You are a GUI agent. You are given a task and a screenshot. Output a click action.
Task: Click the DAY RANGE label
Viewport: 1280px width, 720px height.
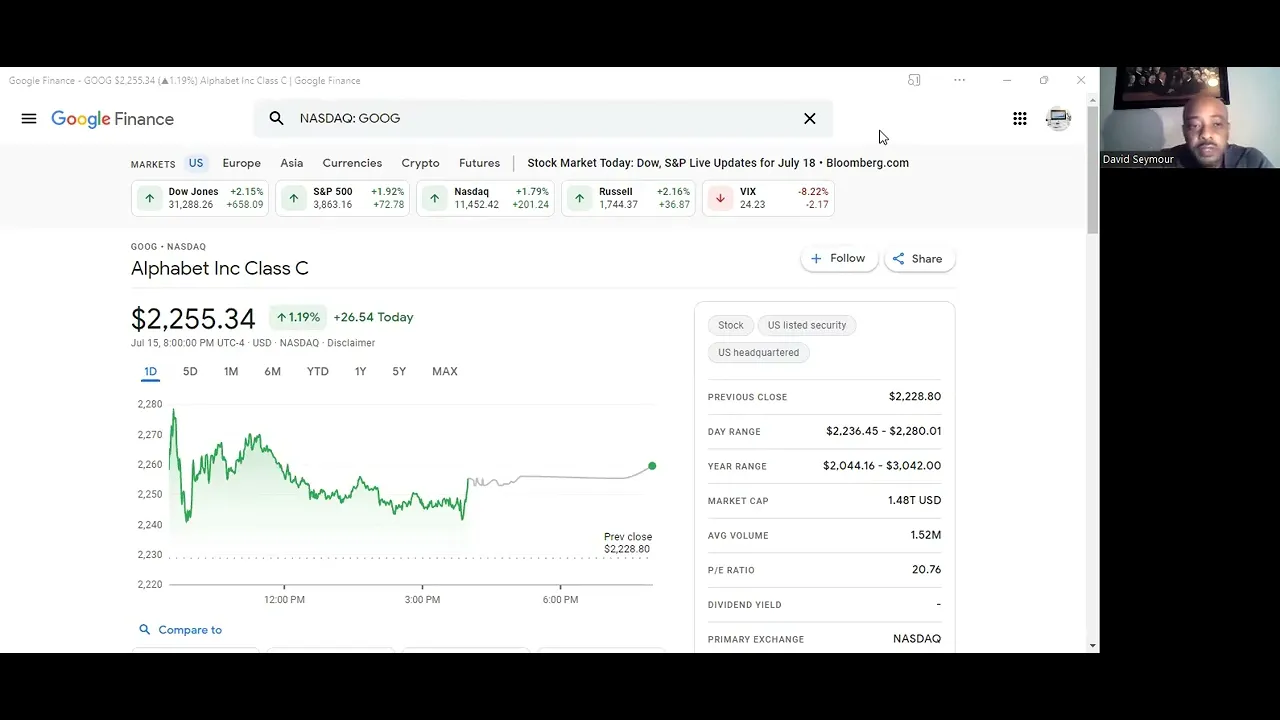(x=734, y=432)
